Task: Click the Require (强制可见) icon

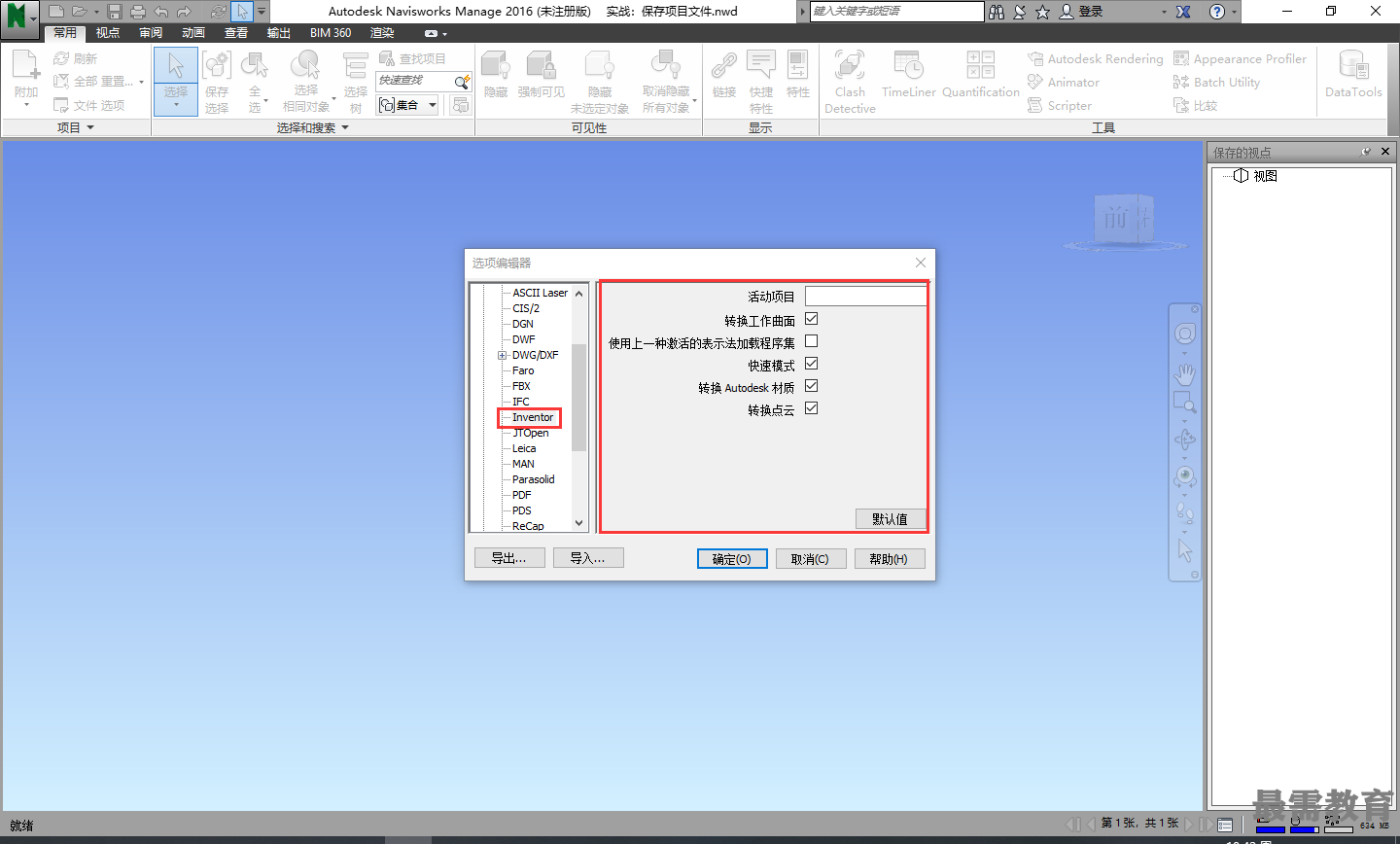Action: pos(541,66)
